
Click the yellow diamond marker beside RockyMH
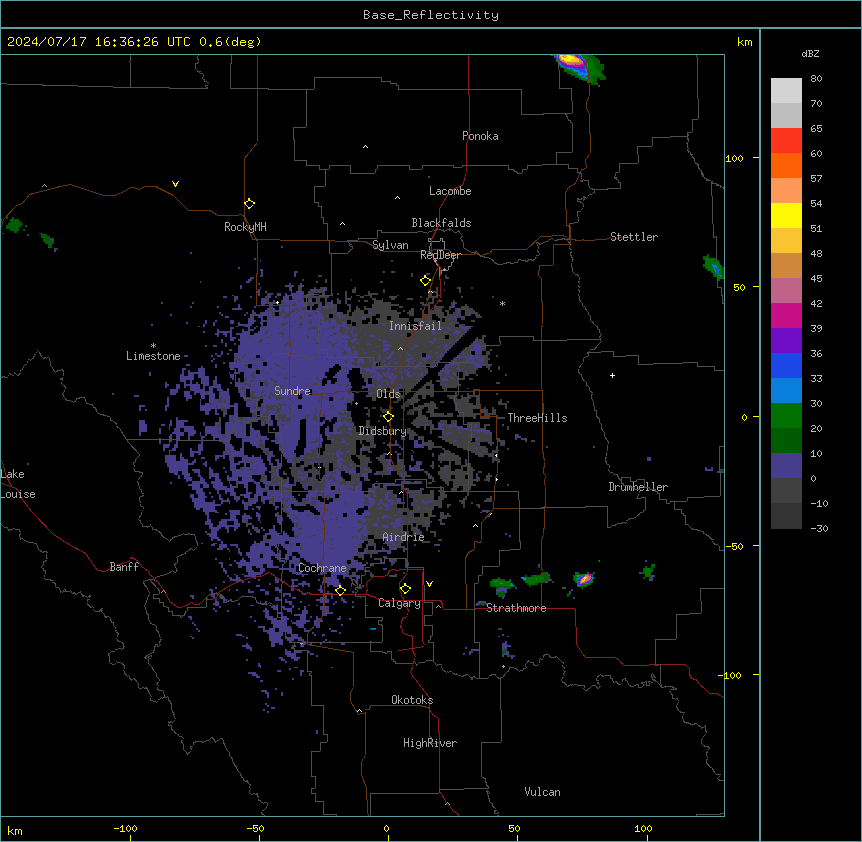250,204
